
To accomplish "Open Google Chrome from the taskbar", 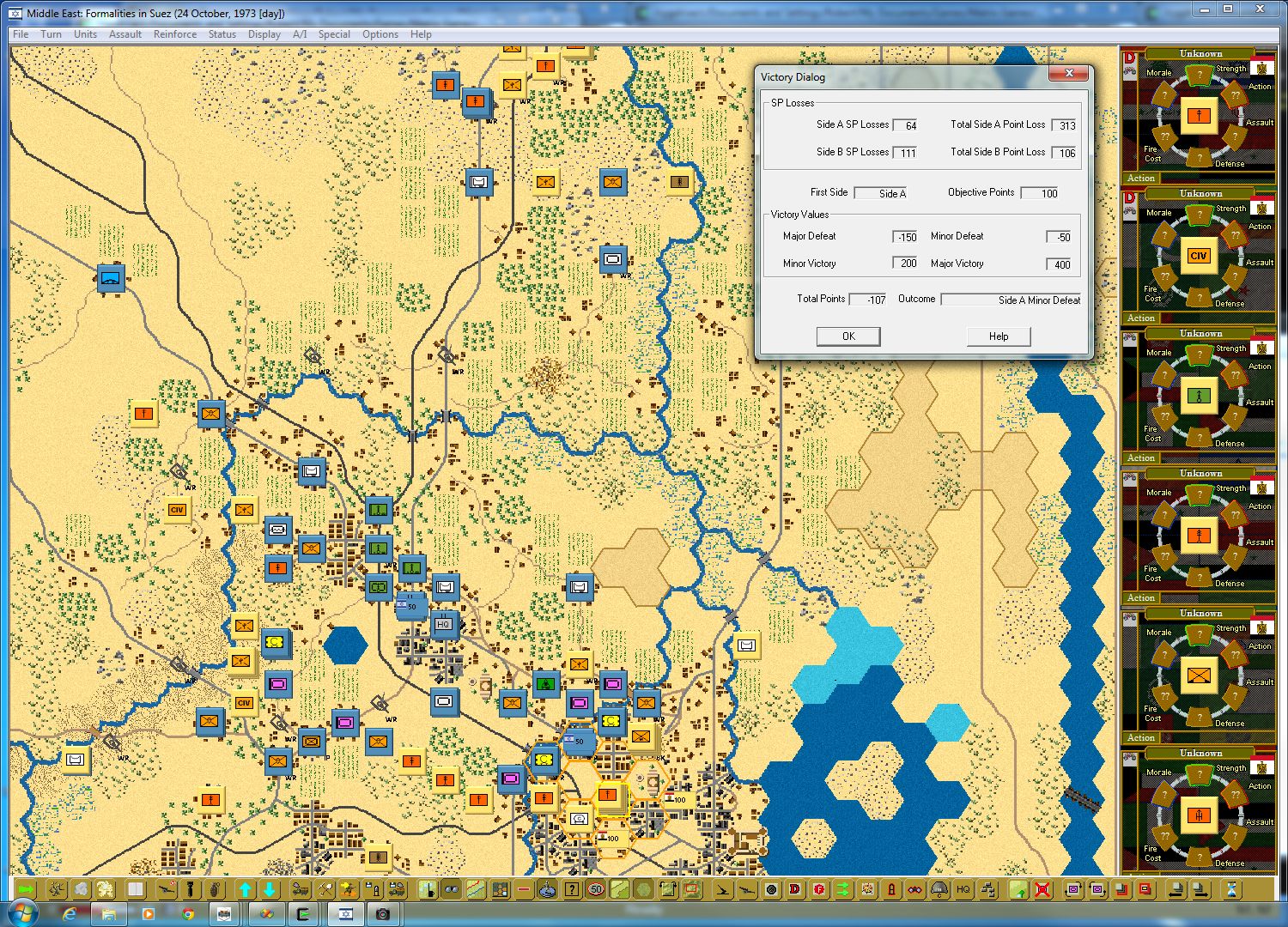I will click(x=188, y=914).
